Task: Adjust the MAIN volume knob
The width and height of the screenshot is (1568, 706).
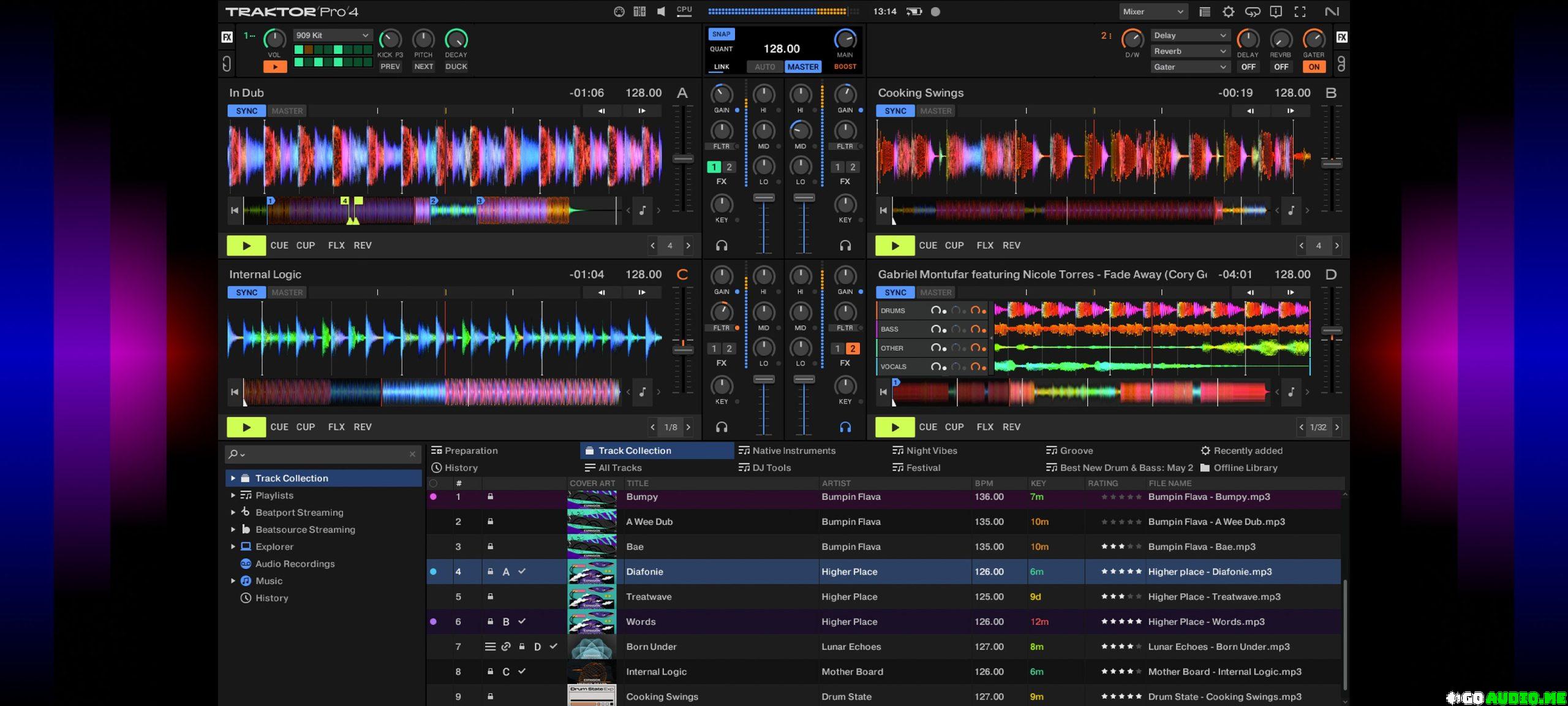Action: pos(845,39)
